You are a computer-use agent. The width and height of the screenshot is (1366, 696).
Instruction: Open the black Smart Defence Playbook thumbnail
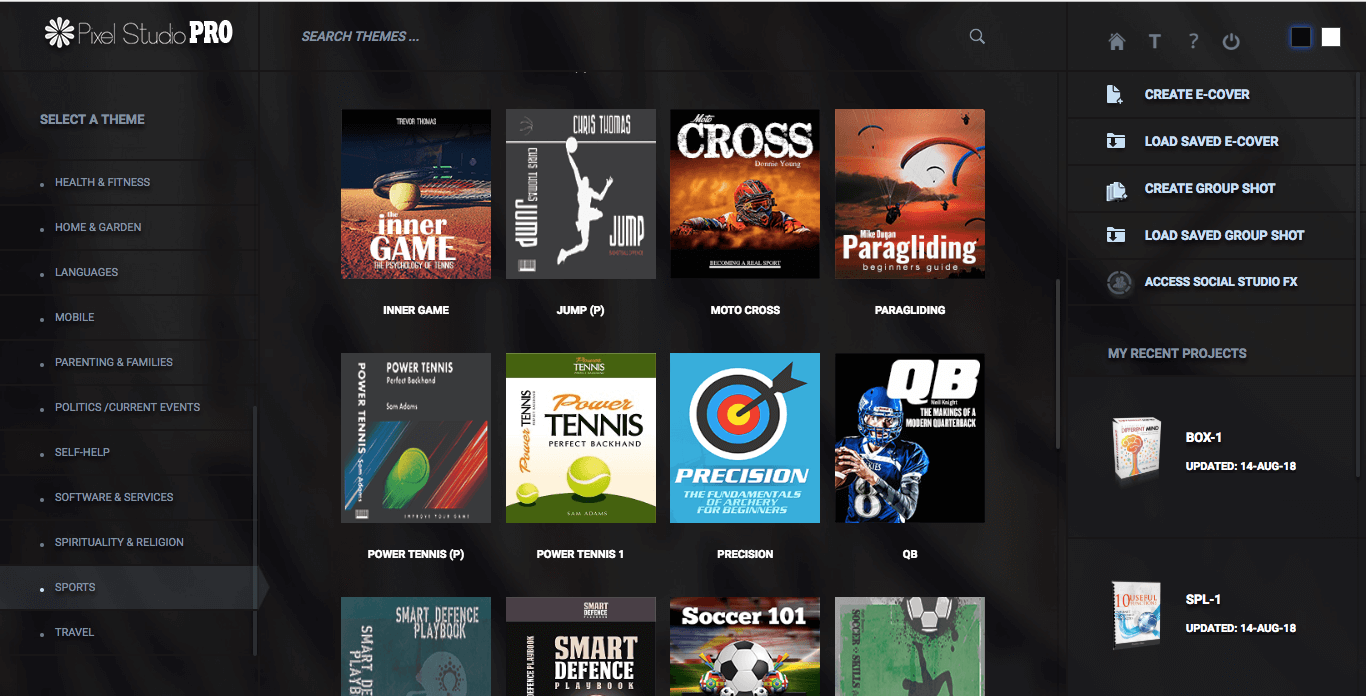point(581,646)
